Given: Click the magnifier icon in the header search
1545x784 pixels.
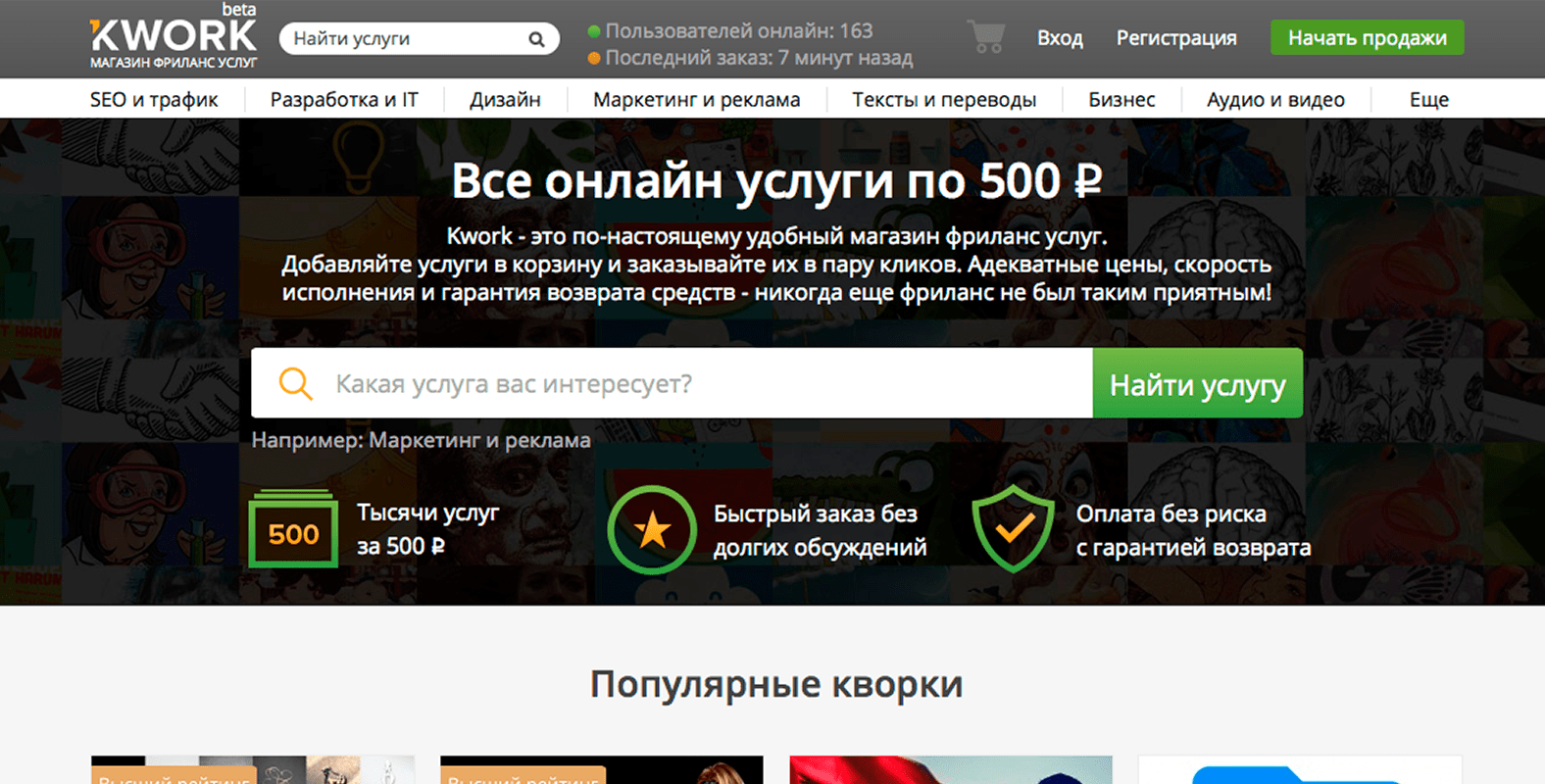Looking at the screenshot, I should click(x=536, y=39).
